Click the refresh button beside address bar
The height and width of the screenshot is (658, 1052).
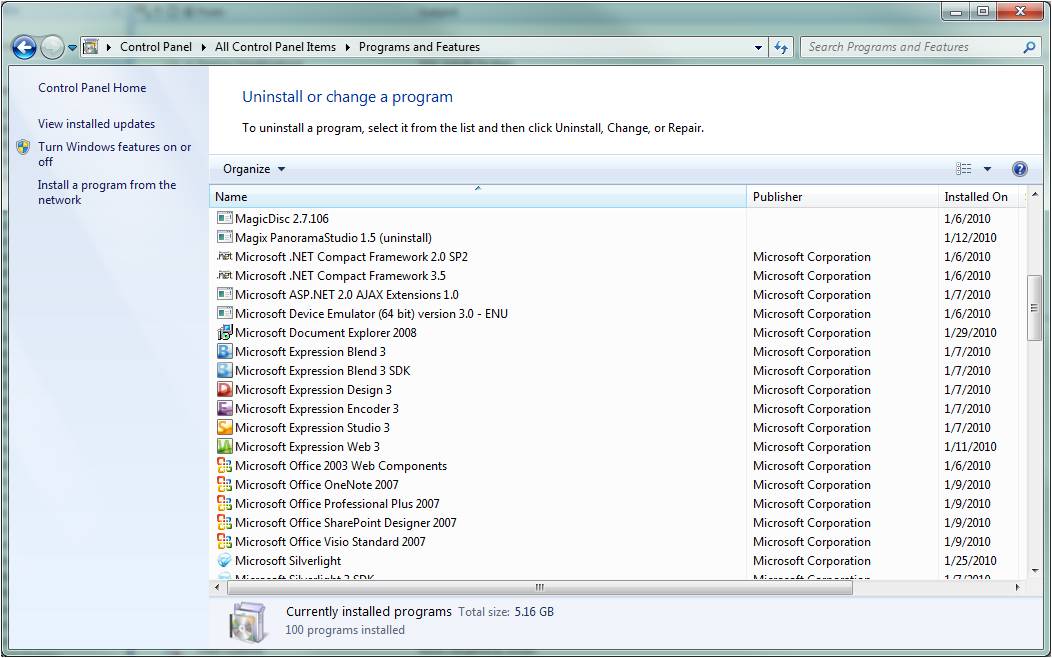pyautogui.click(x=781, y=47)
